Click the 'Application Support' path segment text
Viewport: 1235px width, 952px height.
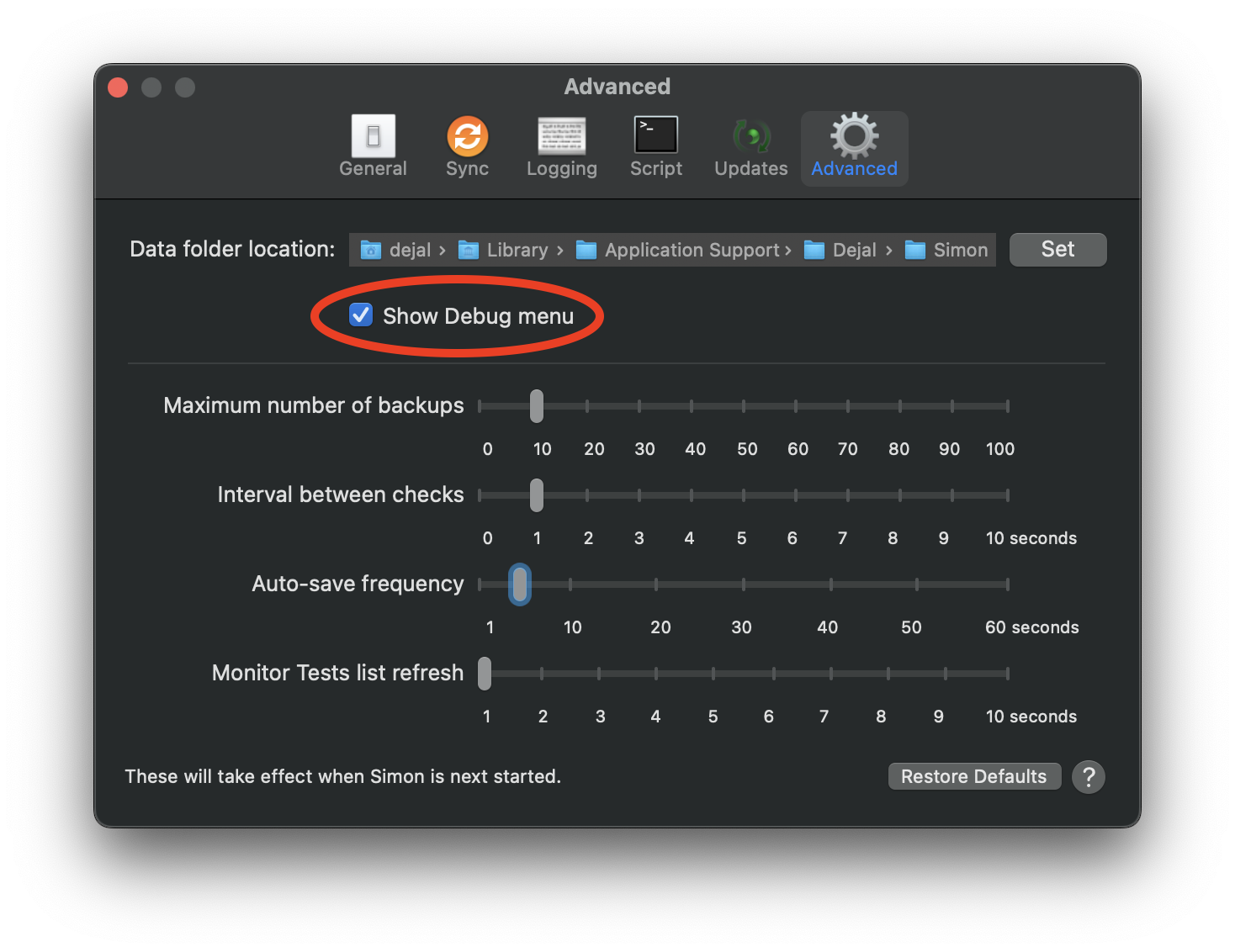(x=692, y=250)
